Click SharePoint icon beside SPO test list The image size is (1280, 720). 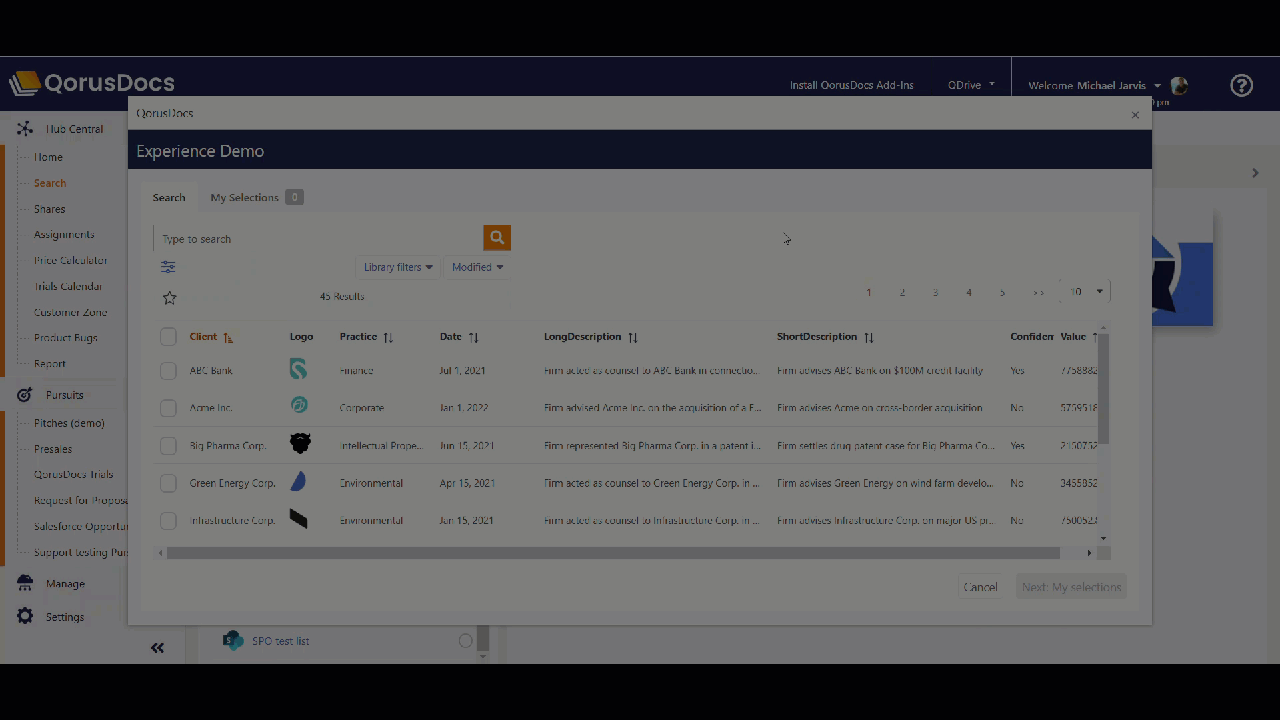tap(233, 640)
